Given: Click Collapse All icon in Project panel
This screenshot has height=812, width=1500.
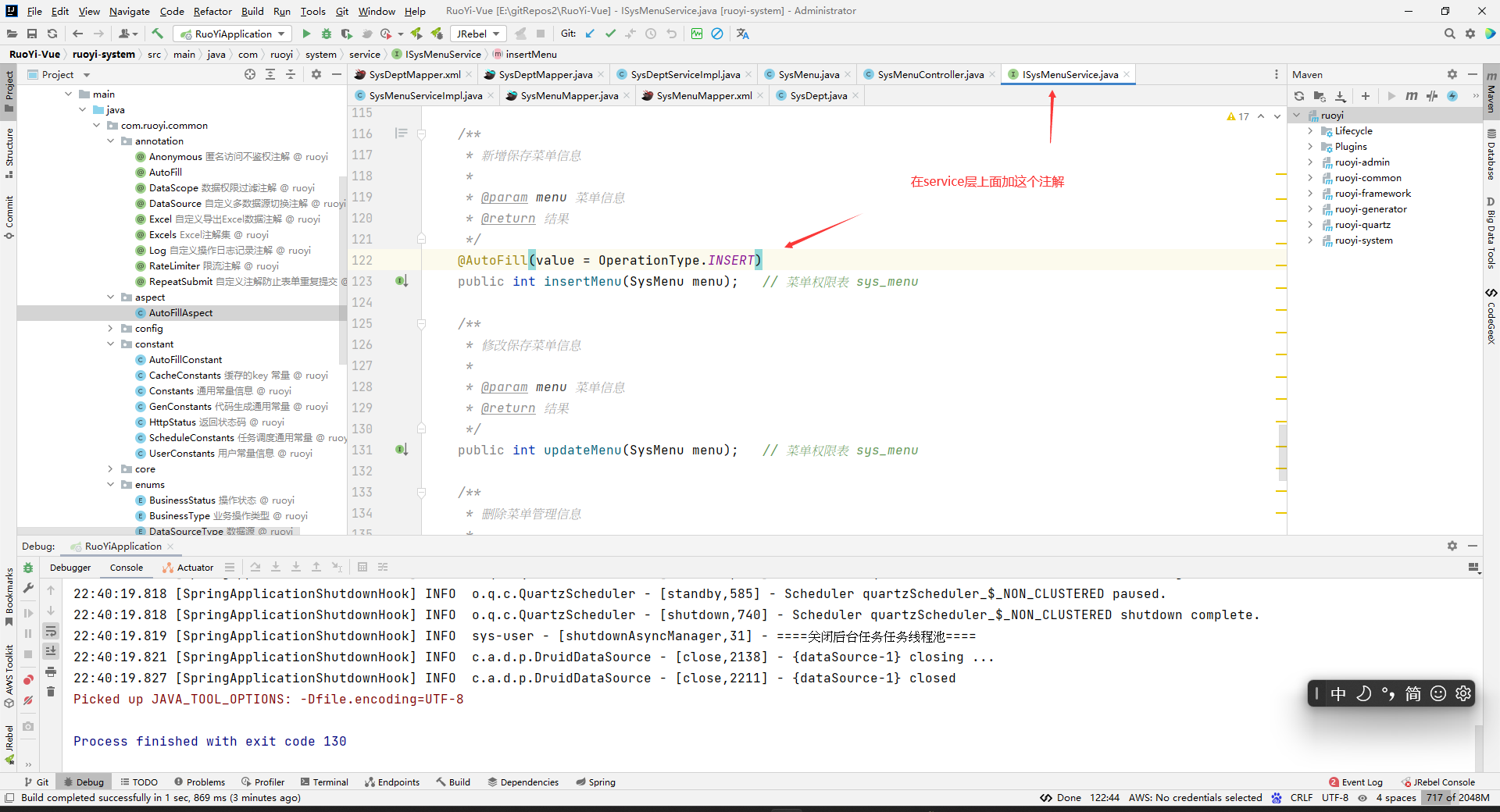Looking at the screenshot, I should (x=290, y=74).
